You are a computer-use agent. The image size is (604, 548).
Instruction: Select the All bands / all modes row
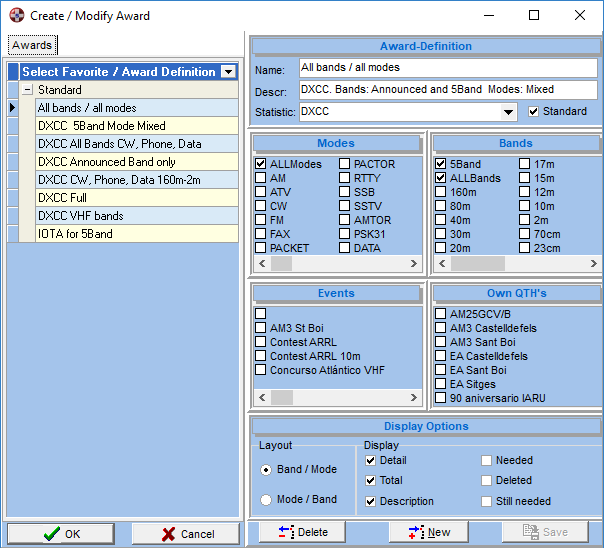[137, 108]
